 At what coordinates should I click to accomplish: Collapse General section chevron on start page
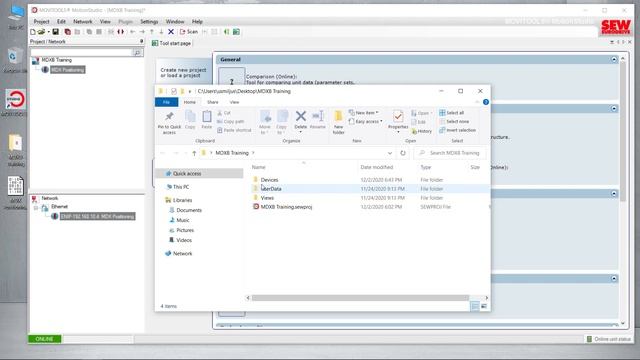(x=614, y=60)
